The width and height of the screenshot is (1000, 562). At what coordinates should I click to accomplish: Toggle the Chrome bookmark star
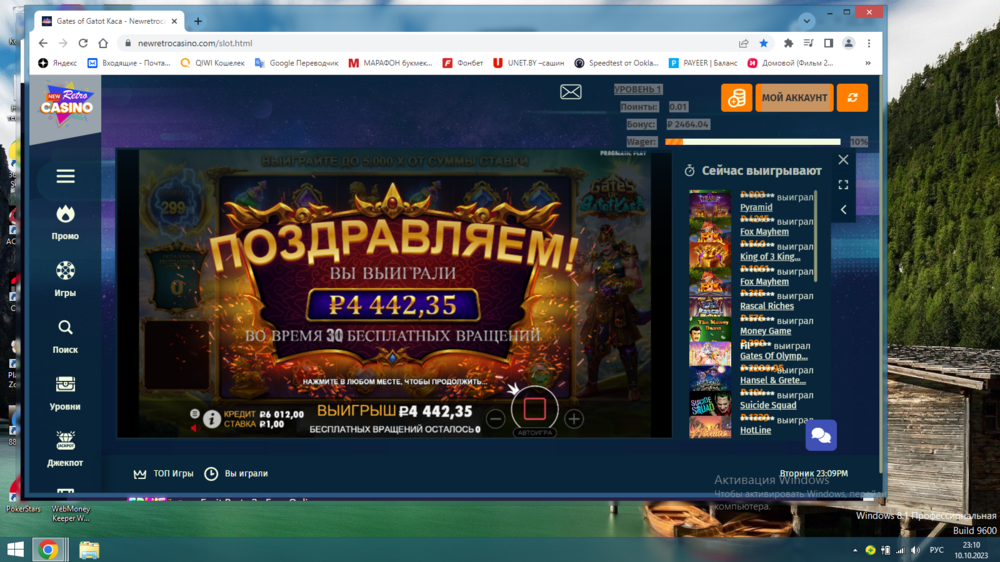click(x=764, y=44)
